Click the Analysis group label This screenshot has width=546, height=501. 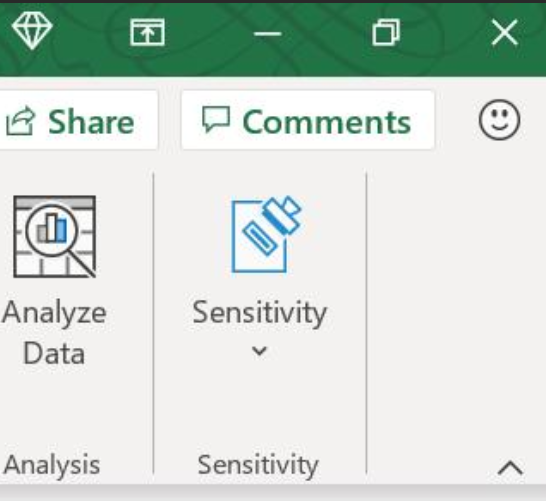tap(52, 465)
